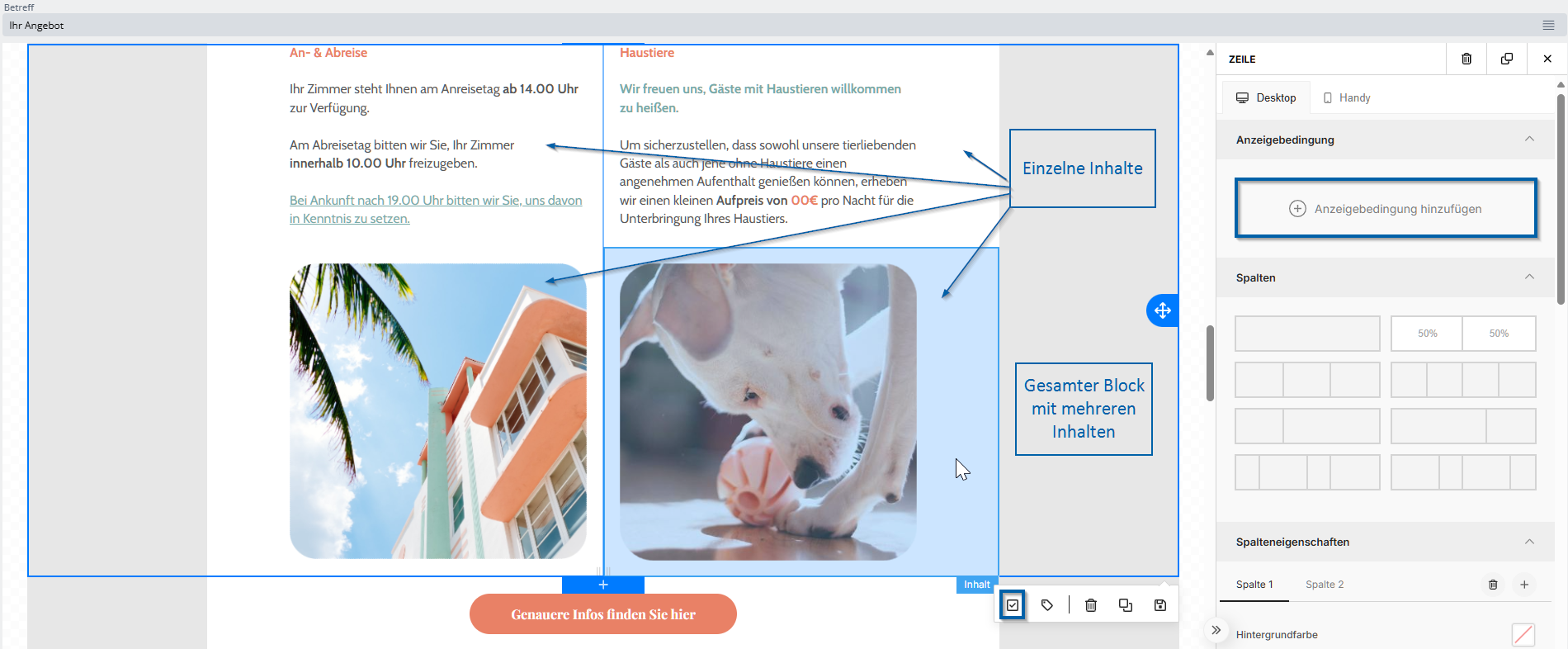Save content block with the floppy disk icon
The width and height of the screenshot is (1568, 649).
click(x=1160, y=605)
